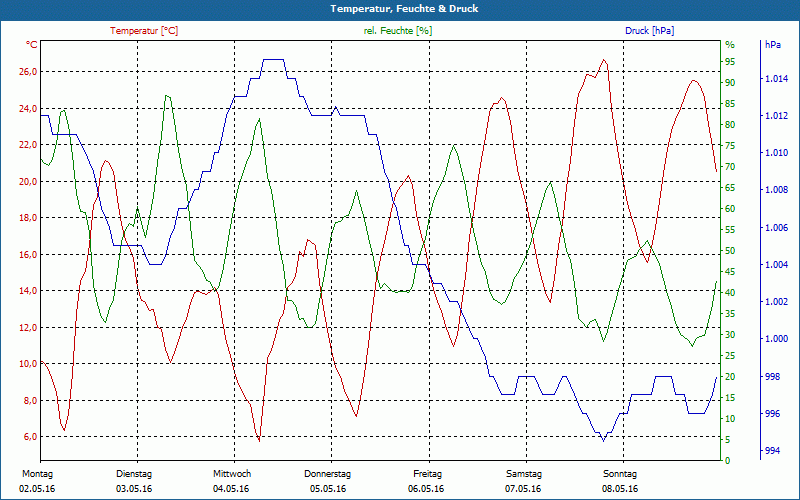Click the 'Samstag' day label

point(524,474)
